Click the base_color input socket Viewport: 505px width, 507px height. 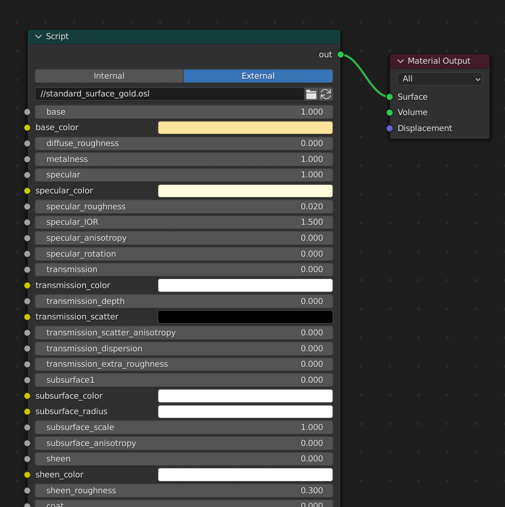pyautogui.click(x=27, y=128)
